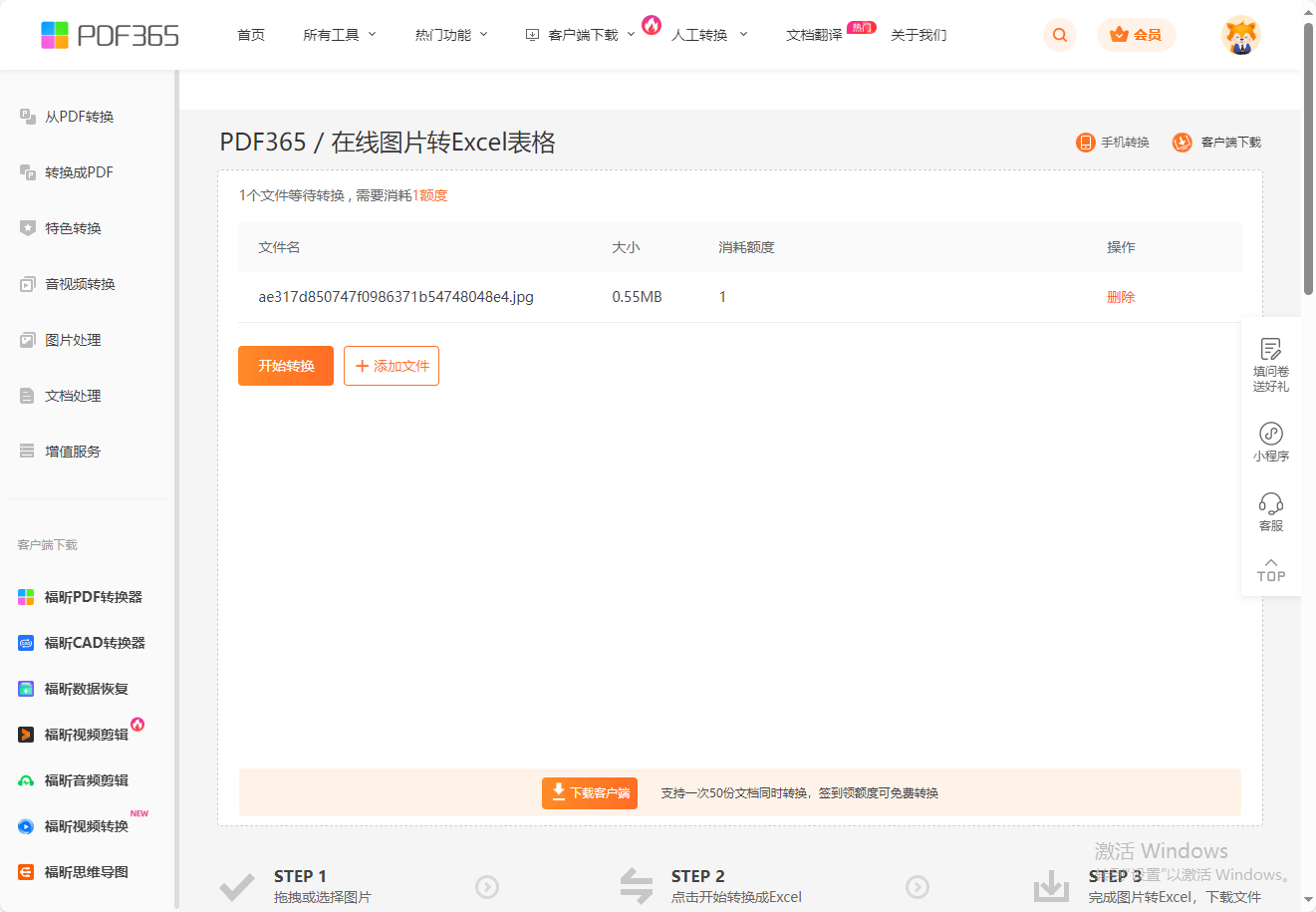The image size is (1316, 912).
Task: Click the sidebar vertical scrollbar
Action: pyautogui.click(x=176, y=490)
